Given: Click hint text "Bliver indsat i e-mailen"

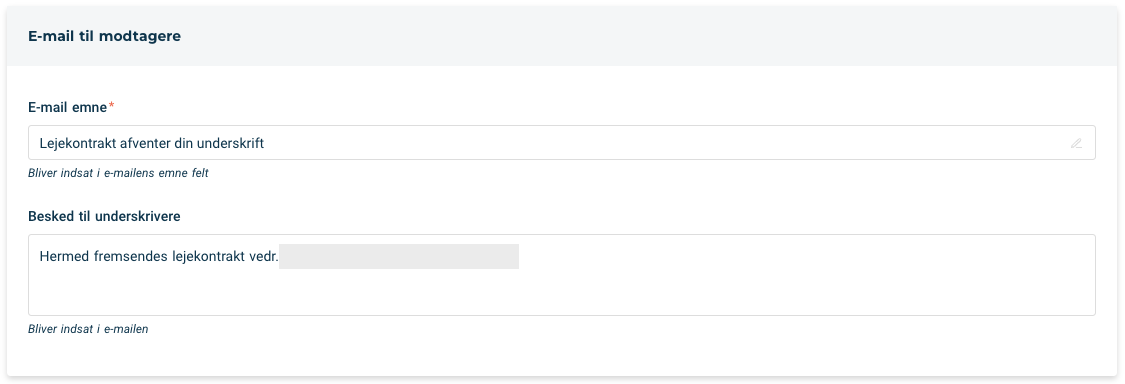Looking at the screenshot, I should 88,329.
